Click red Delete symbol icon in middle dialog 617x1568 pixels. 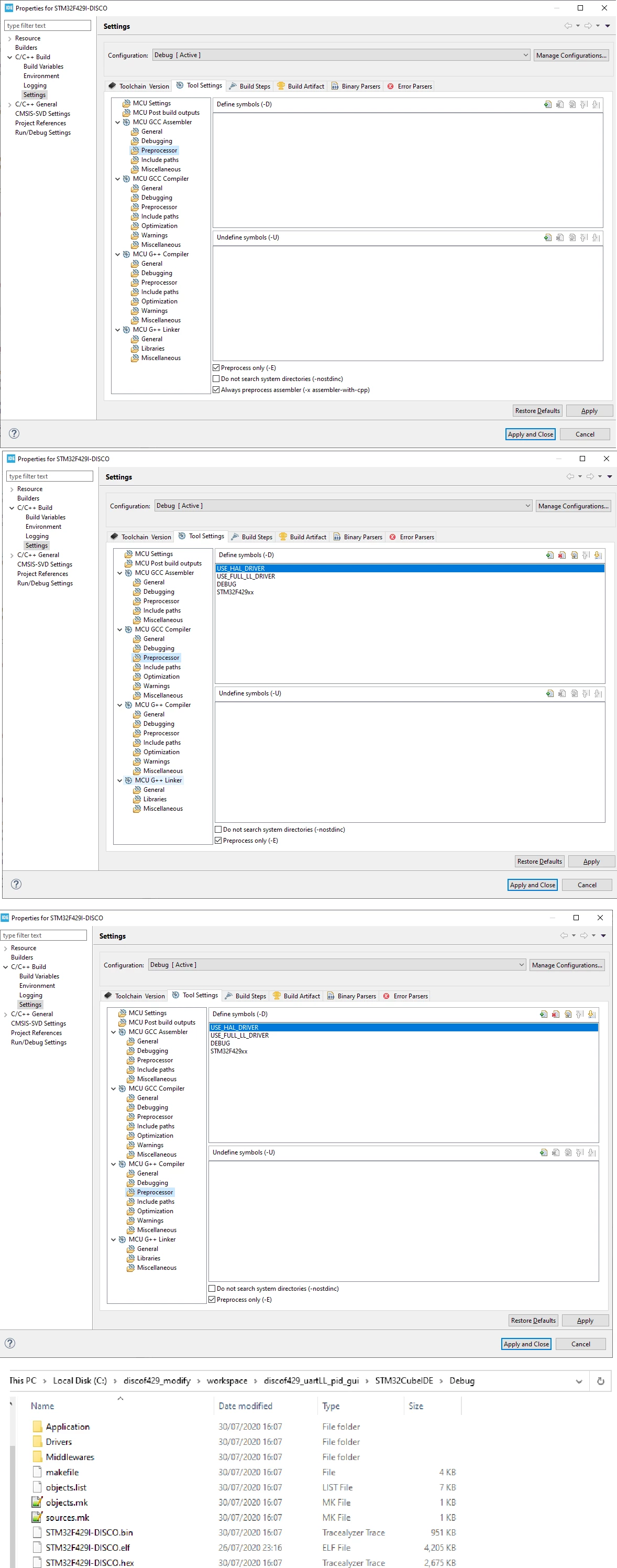point(561,555)
